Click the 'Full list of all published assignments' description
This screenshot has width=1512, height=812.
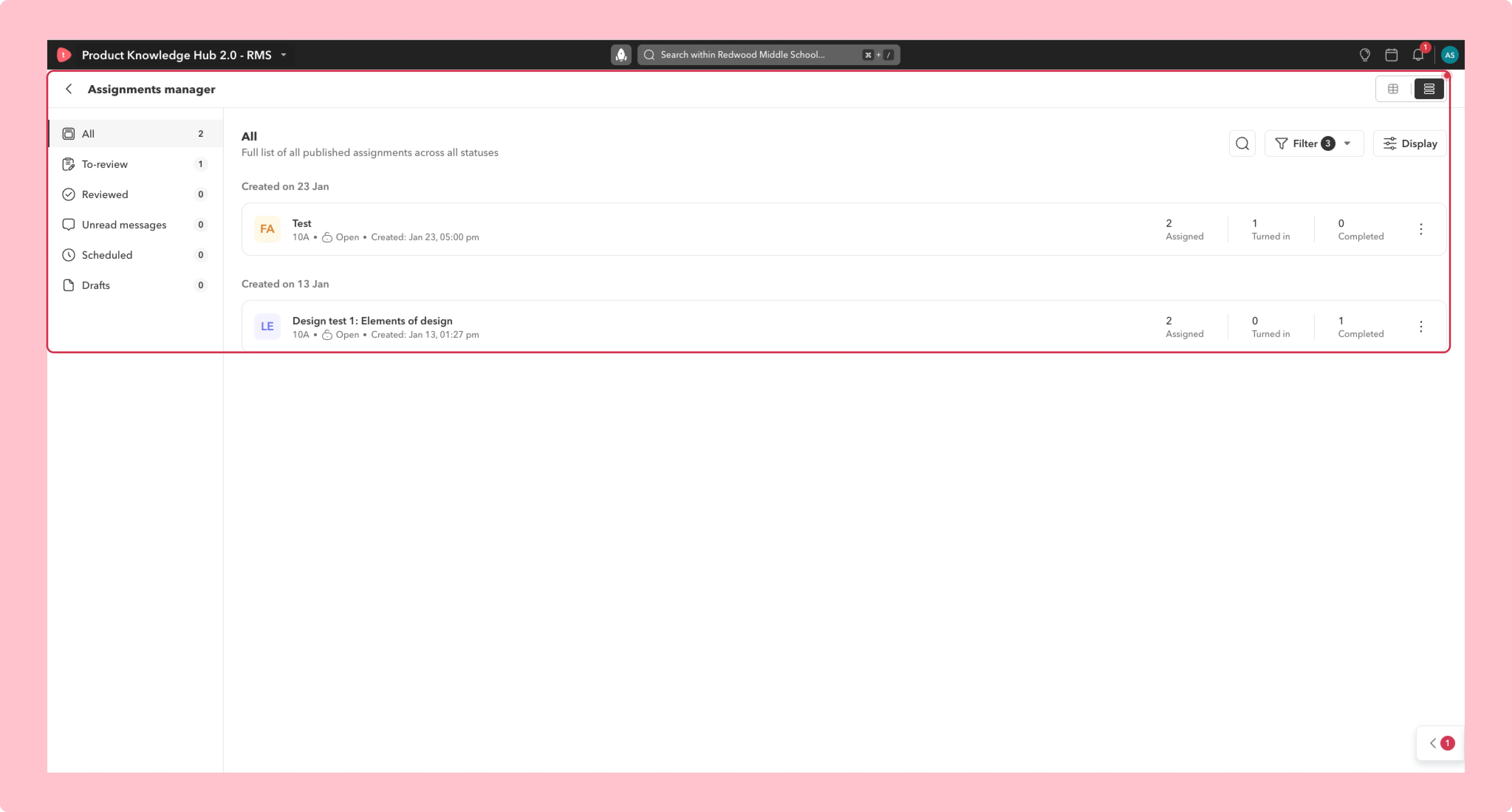(370, 153)
